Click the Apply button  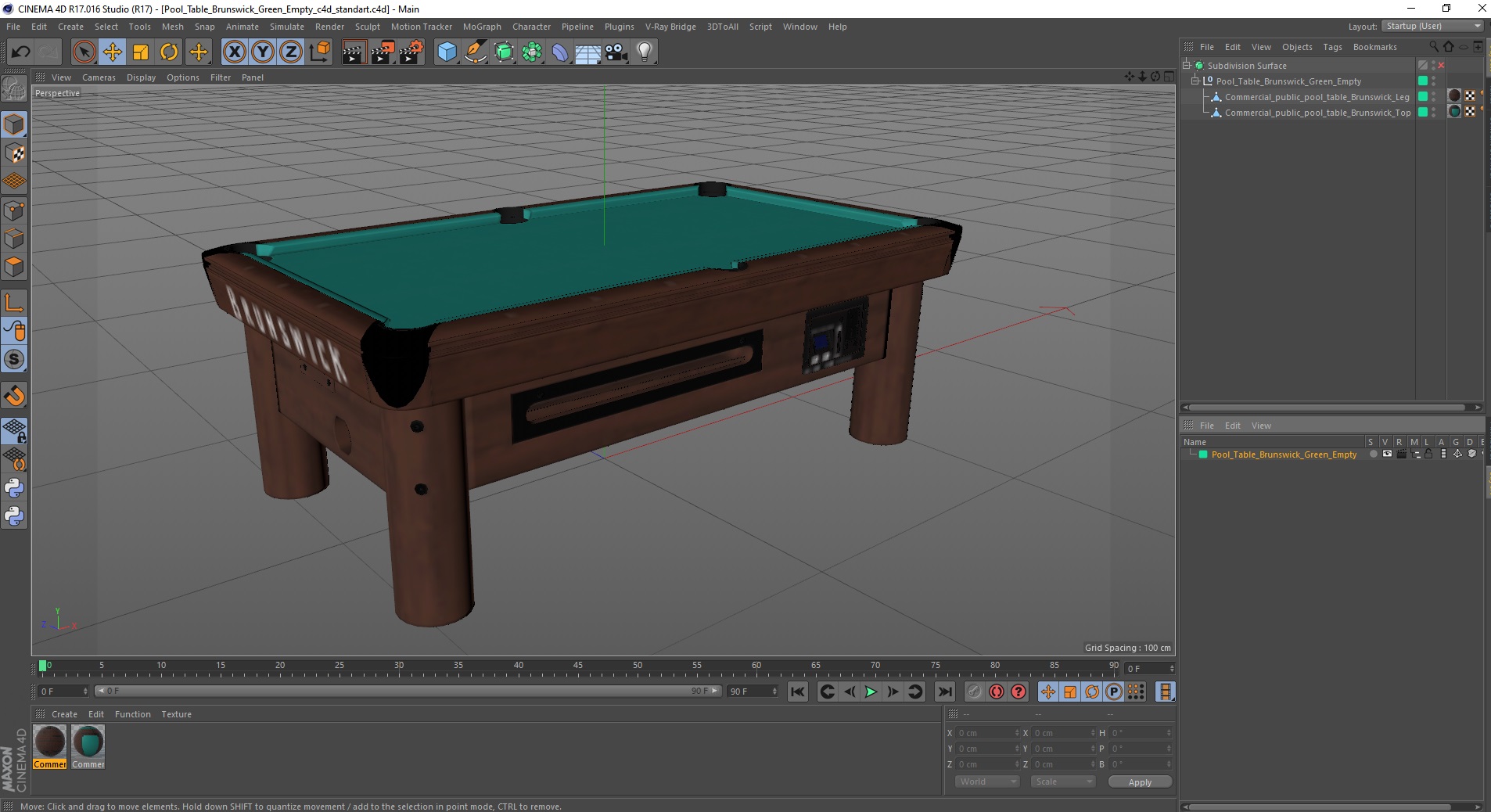(x=1140, y=782)
